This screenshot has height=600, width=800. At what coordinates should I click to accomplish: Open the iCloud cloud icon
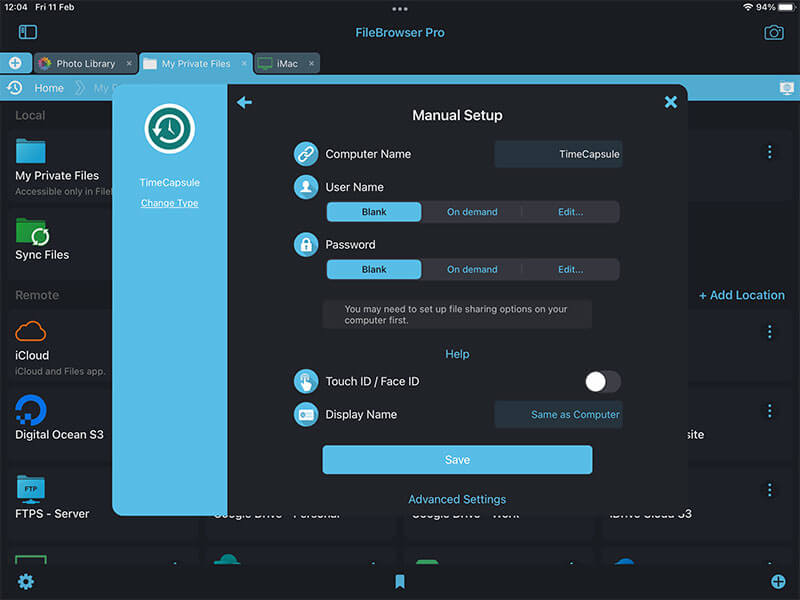tap(31, 332)
